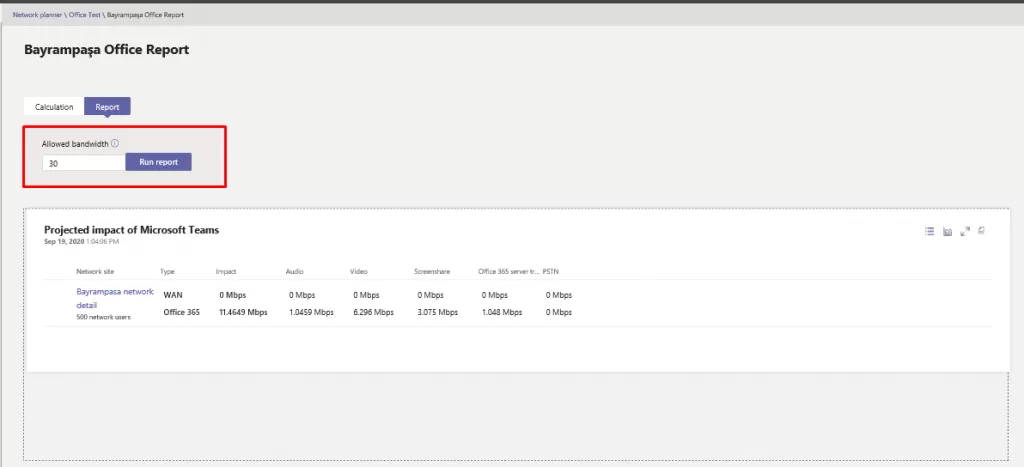Image resolution: width=1024 pixels, height=467 pixels.
Task: Click the PSTN column header
Action: click(552, 271)
